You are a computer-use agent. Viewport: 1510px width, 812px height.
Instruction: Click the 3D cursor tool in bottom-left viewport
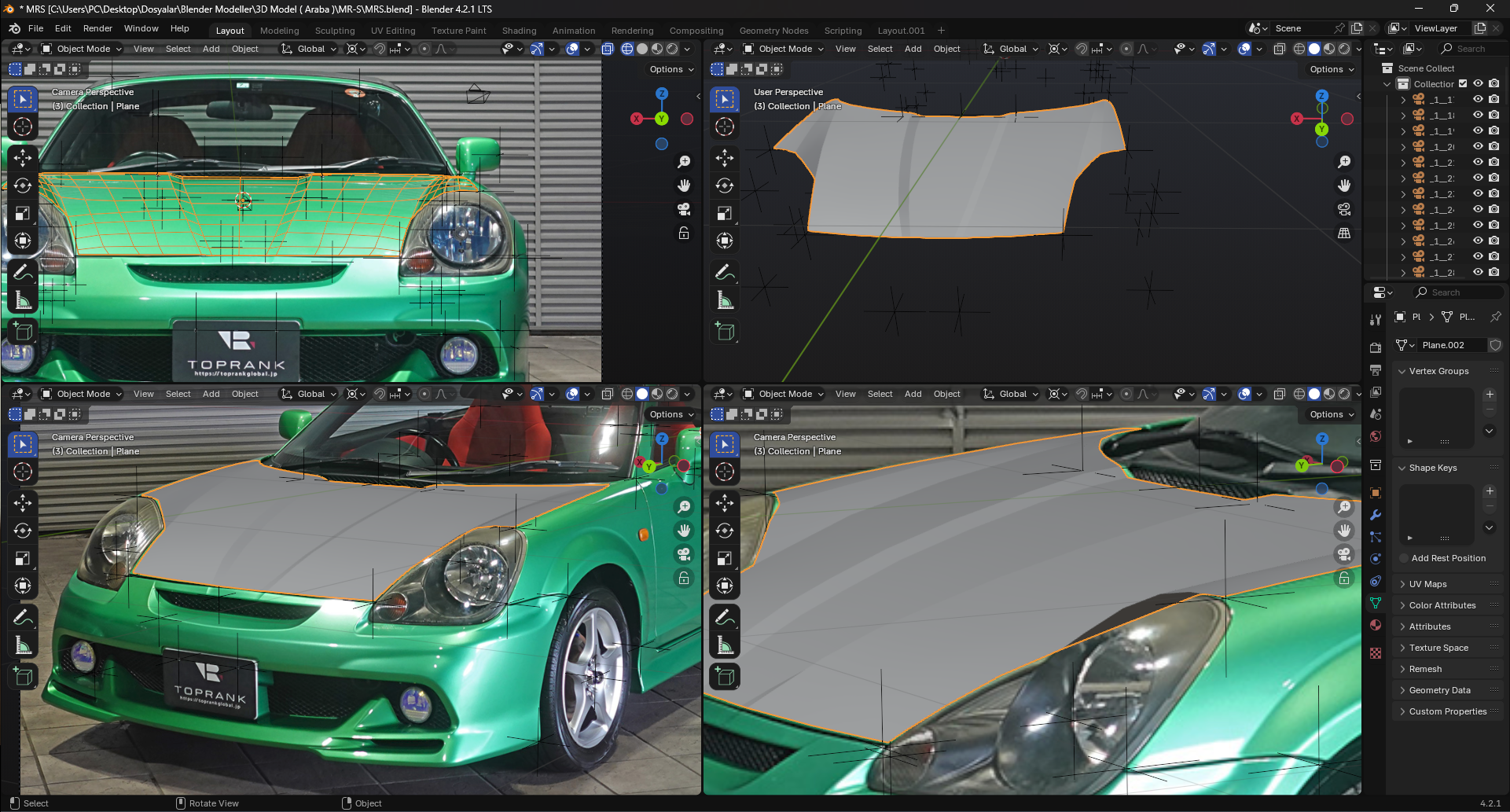(23, 472)
